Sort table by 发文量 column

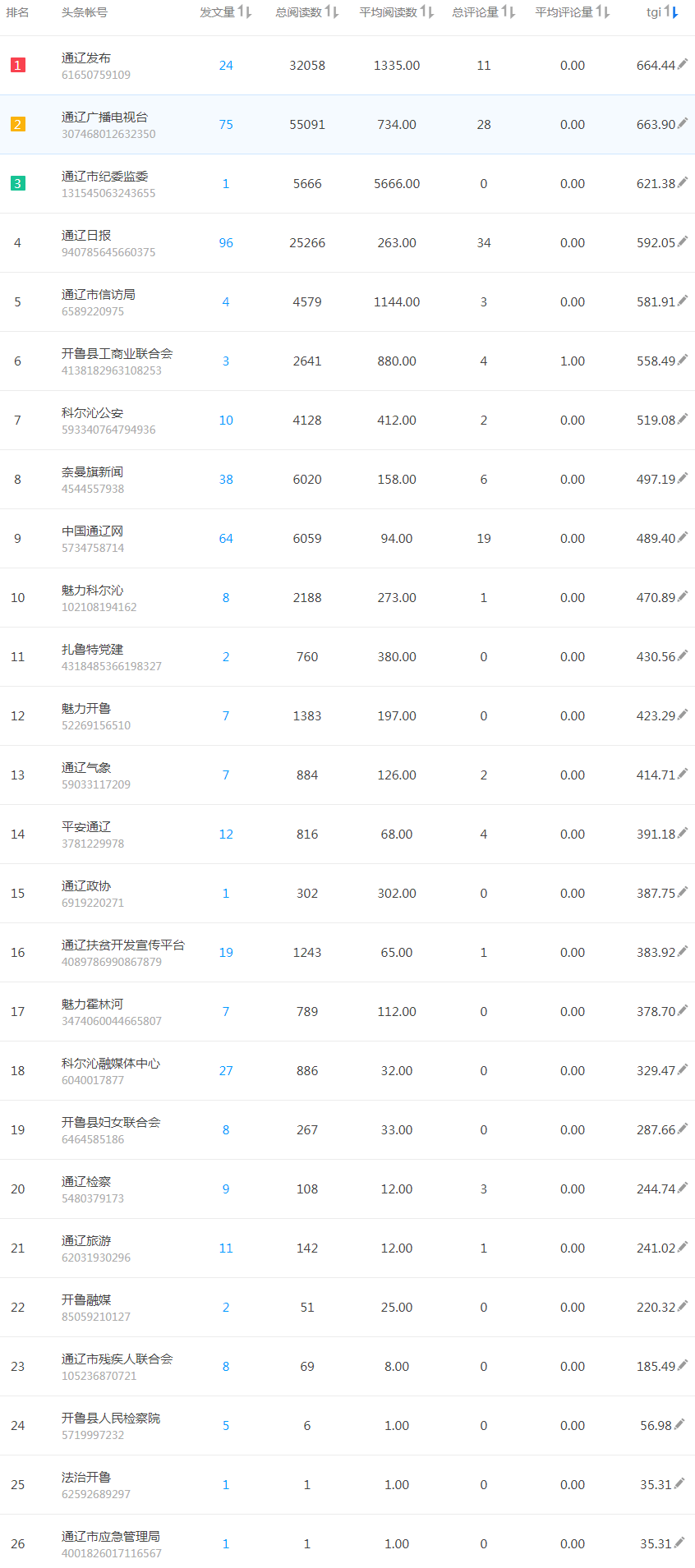[244, 12]
